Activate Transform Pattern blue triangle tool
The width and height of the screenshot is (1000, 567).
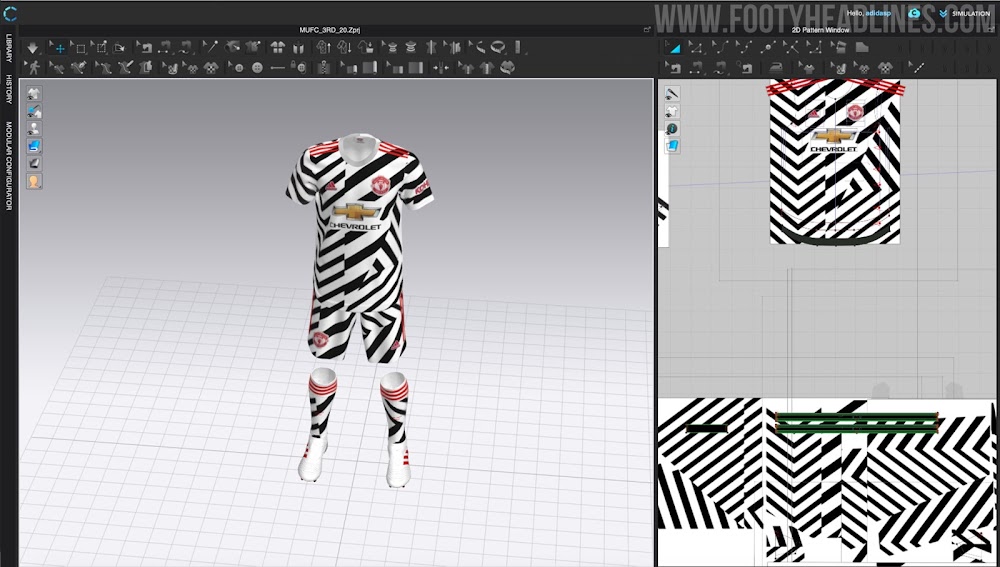675,48
